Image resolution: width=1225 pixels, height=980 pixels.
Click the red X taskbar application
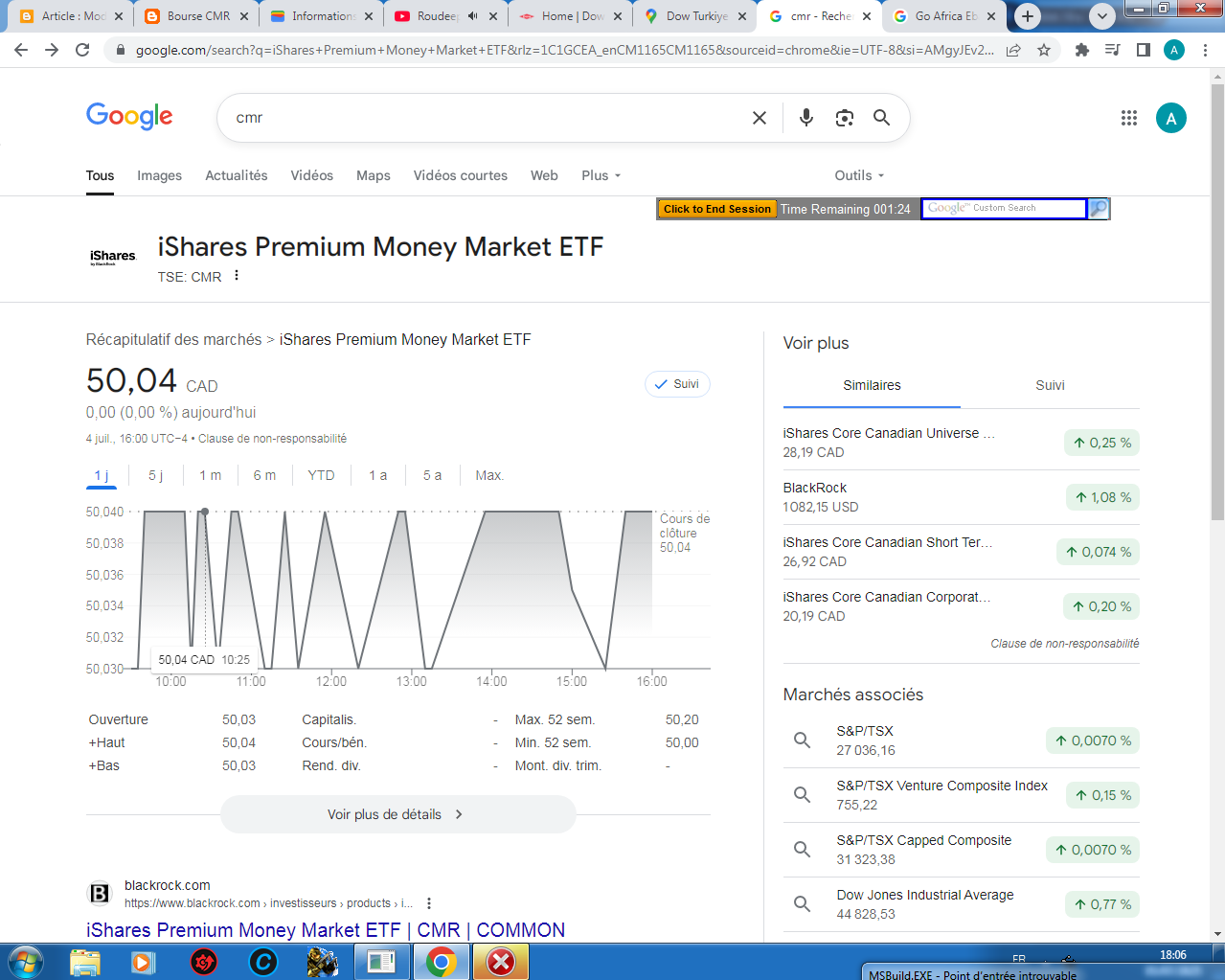[501, 962]
